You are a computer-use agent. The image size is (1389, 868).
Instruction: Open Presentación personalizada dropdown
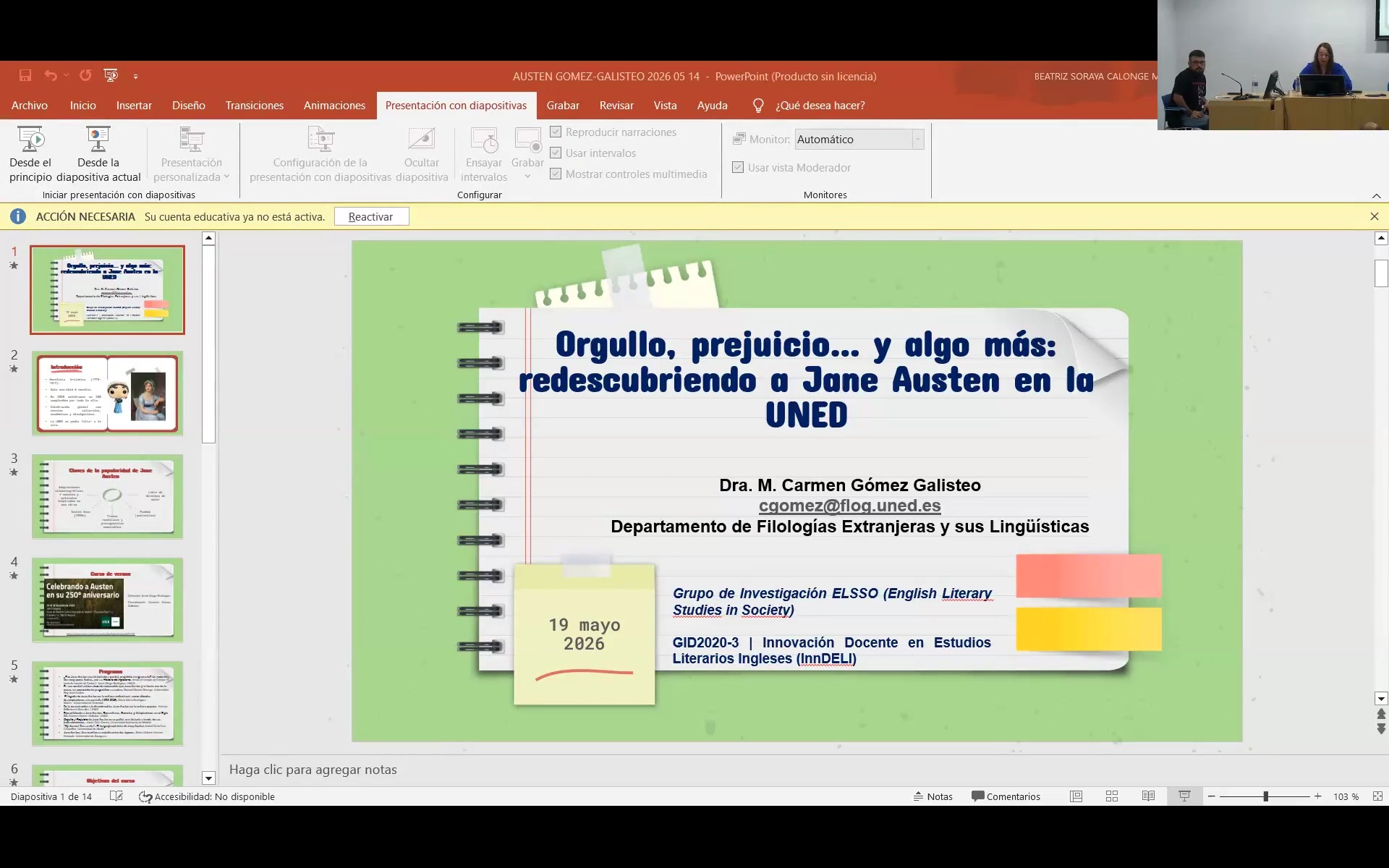click(192, 155)
